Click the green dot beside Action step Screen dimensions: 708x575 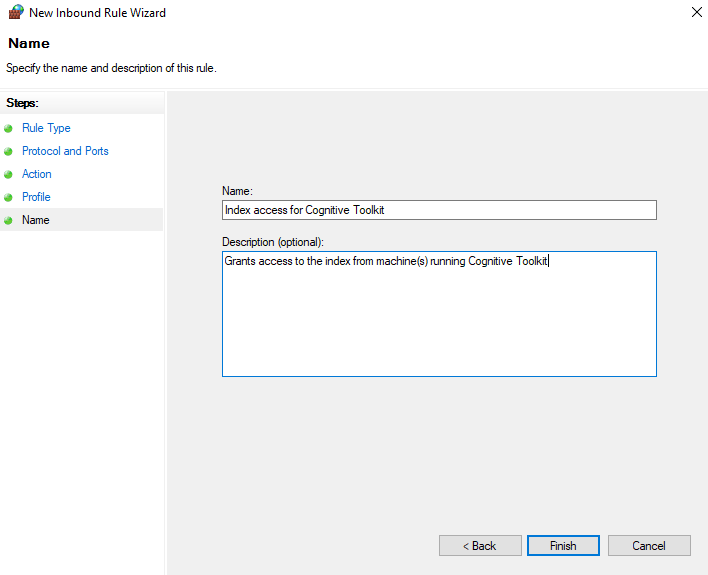click(9, 175)
